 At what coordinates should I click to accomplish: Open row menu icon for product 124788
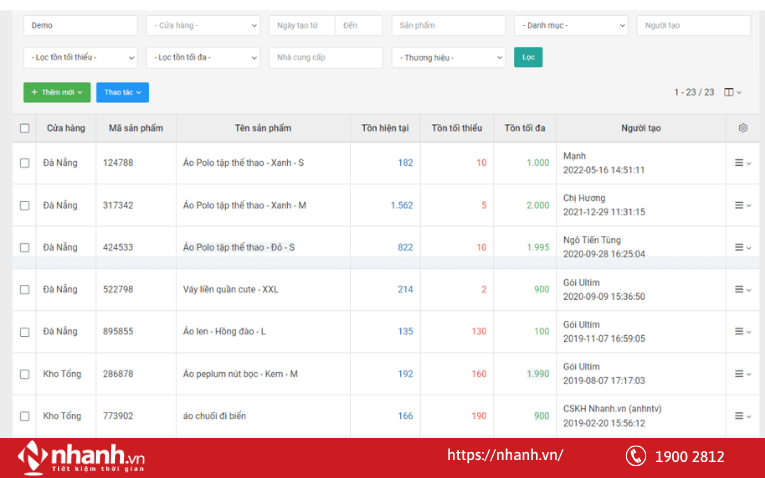pos(742,163)
